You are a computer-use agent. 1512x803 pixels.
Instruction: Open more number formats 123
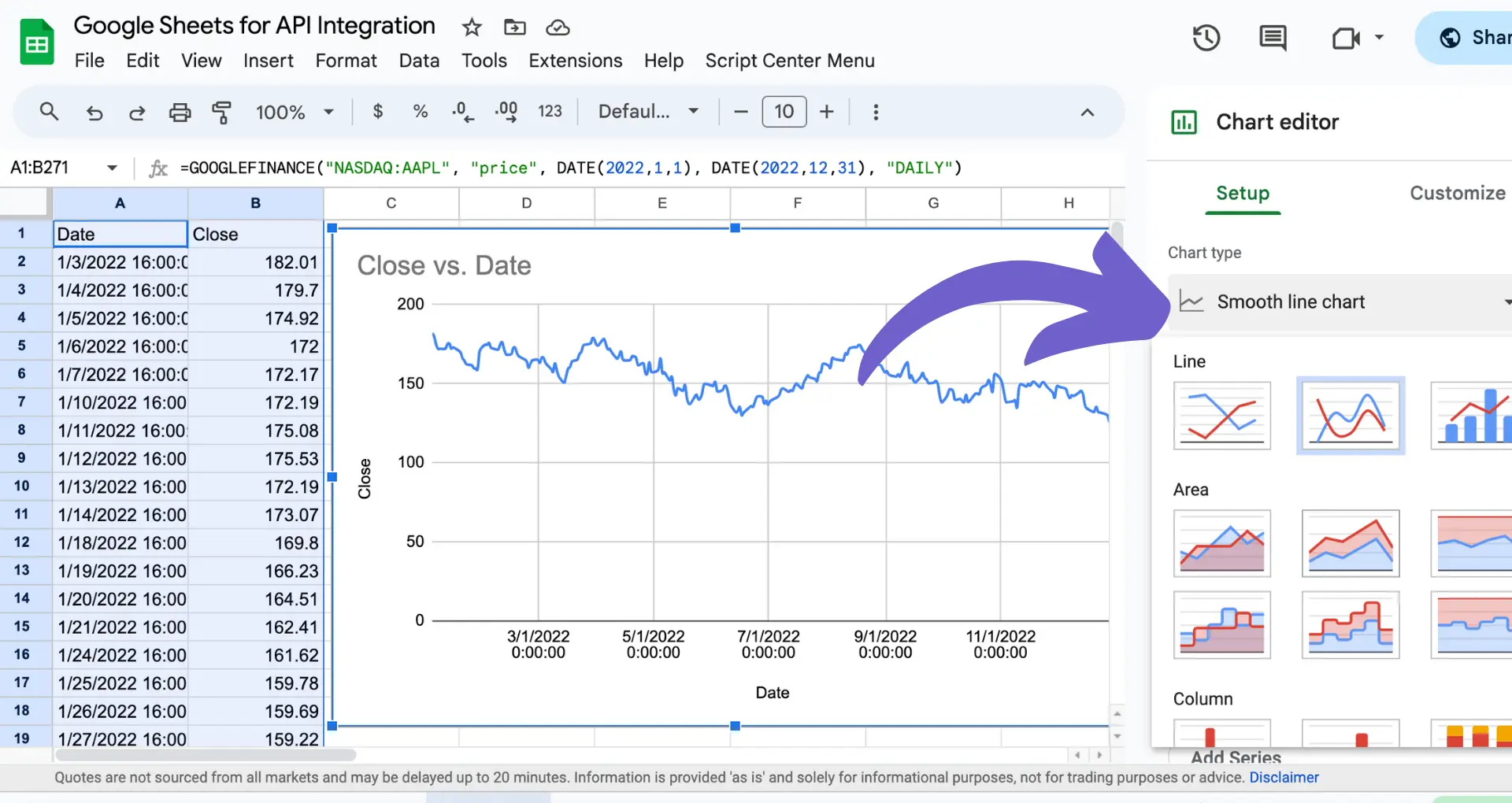(x=550, y=112)
